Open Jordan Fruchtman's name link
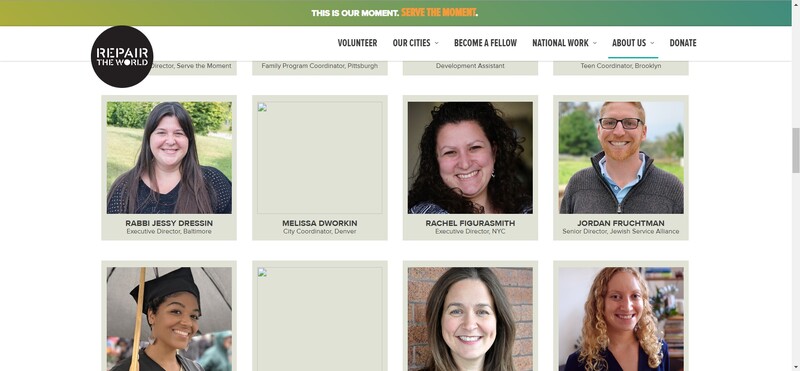 click(620, 223)
